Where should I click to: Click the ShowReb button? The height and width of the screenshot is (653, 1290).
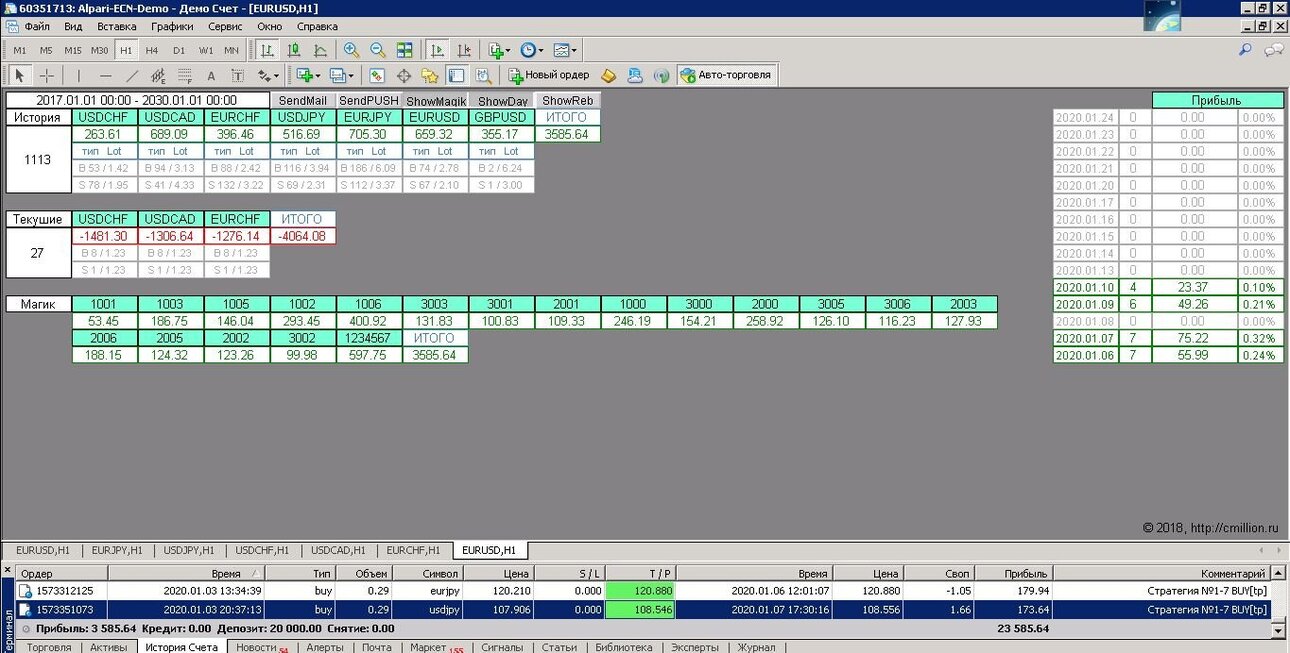point(568,101)
